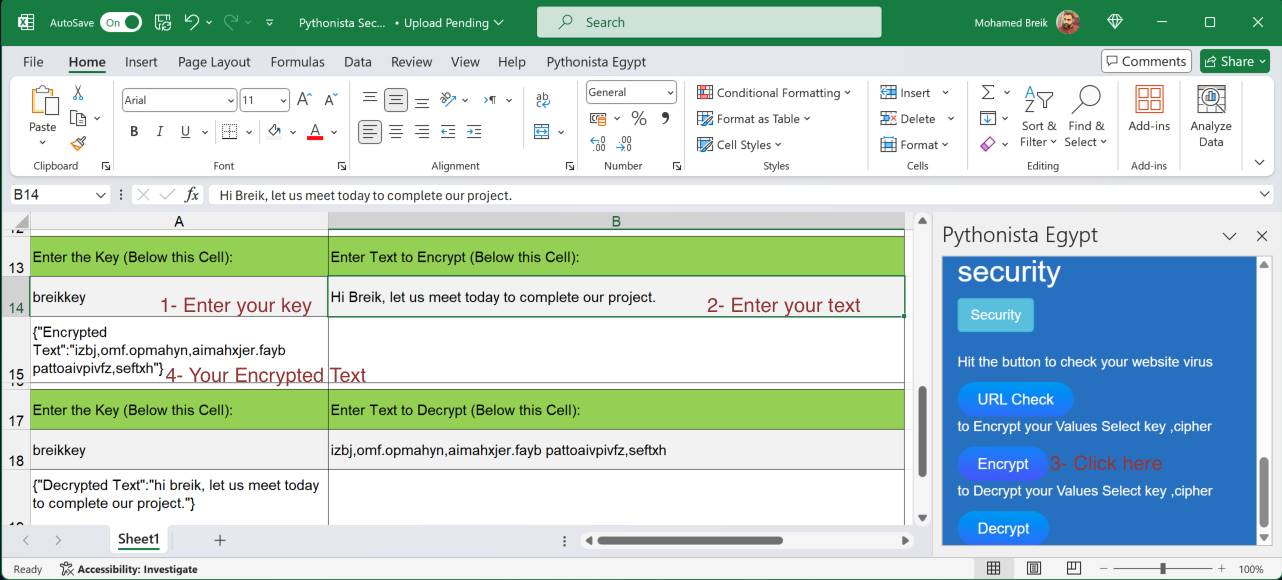This screenshot has width=1282, height=580.
Task: Open the Pythonista Egypt ribbon tab
Action: pyautogui.click(x=596, y=62)
